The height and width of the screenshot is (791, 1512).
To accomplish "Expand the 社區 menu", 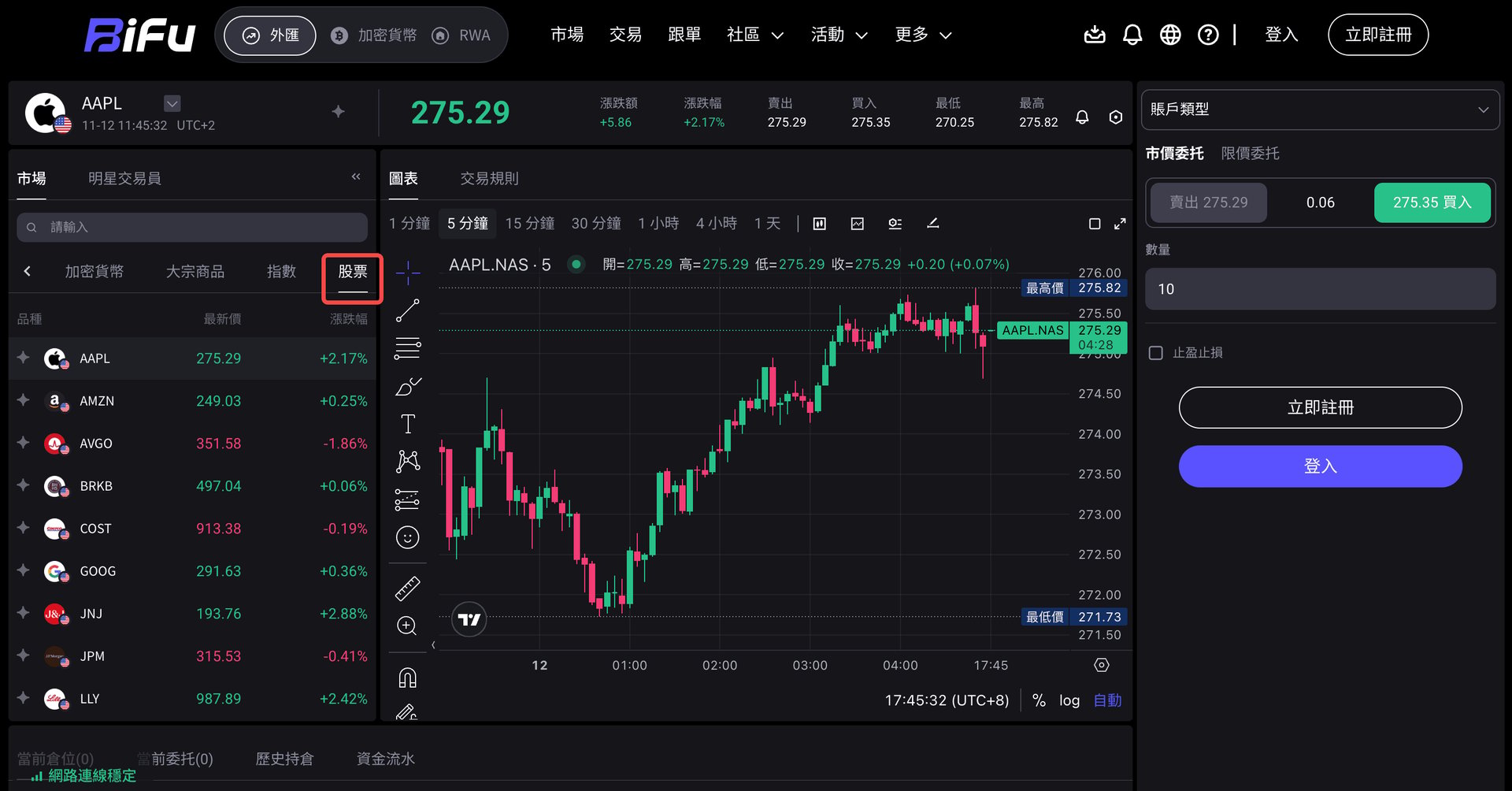I will point(755,35).
